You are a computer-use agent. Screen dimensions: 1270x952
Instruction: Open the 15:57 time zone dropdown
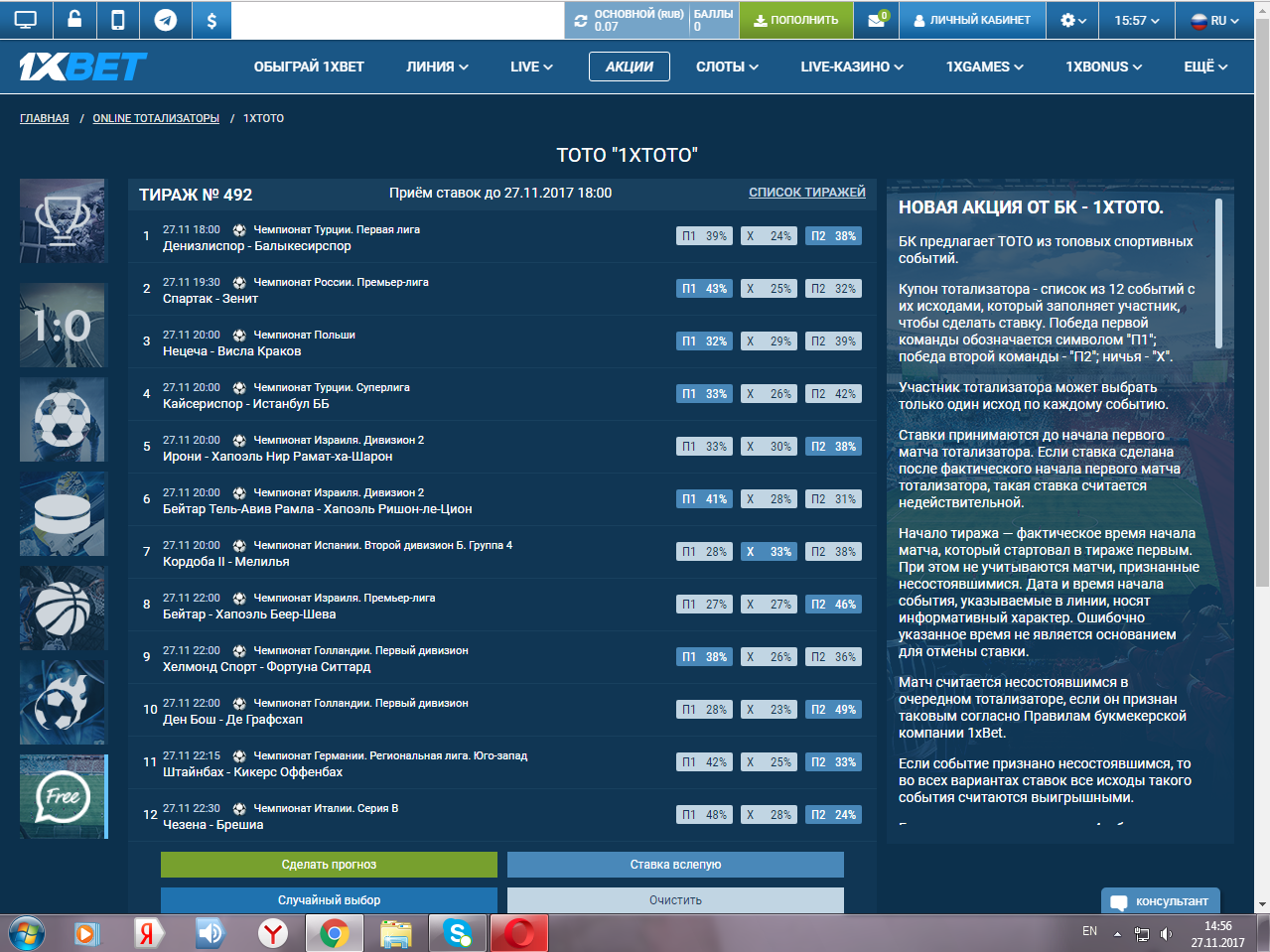coord(1137,20)
